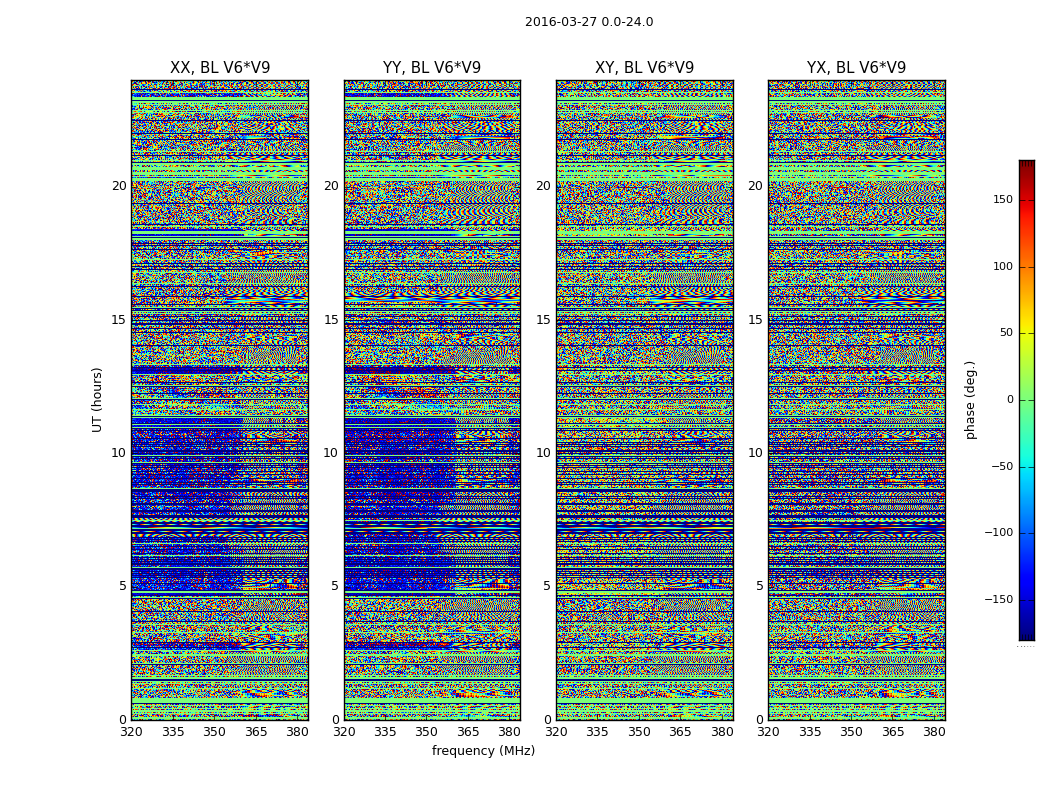The width and height of the screenshot is (1050, 800).
Task: Click y-tick '5' beside the XY panel
Action: [547, 586]
